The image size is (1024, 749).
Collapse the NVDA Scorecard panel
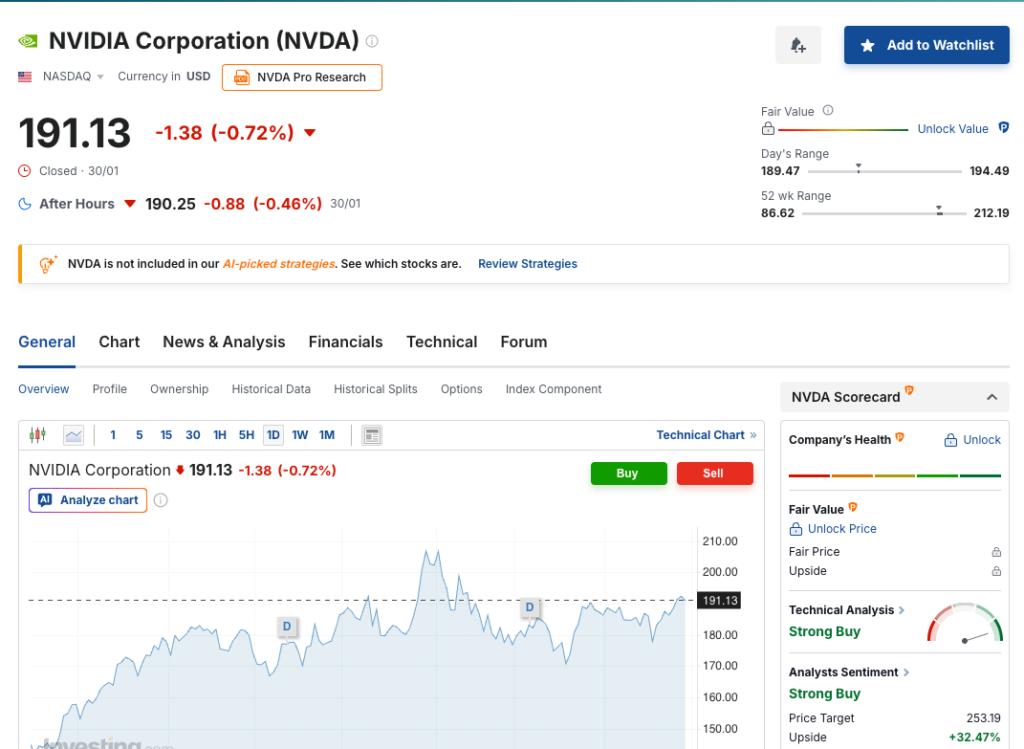coord(991,397)
